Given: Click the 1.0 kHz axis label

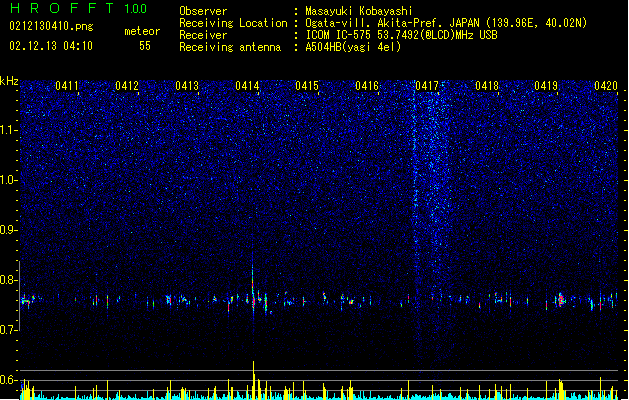Looking at the screenshot, I should click(x=9, y=180).
